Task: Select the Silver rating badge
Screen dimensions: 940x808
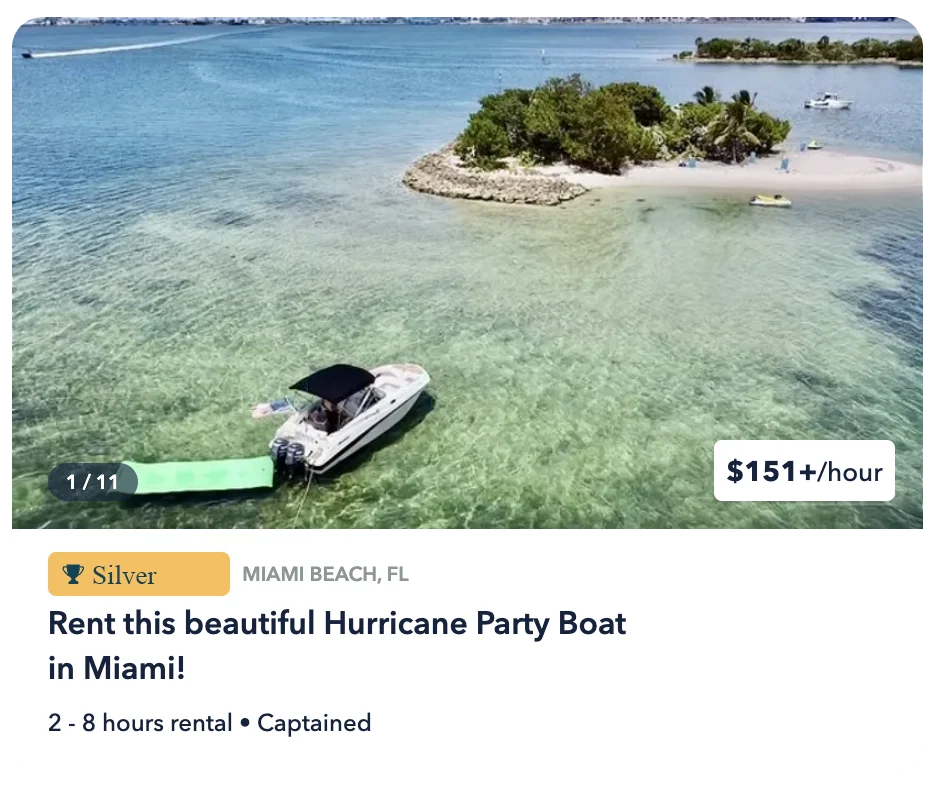Action: [x=138, y=574]
